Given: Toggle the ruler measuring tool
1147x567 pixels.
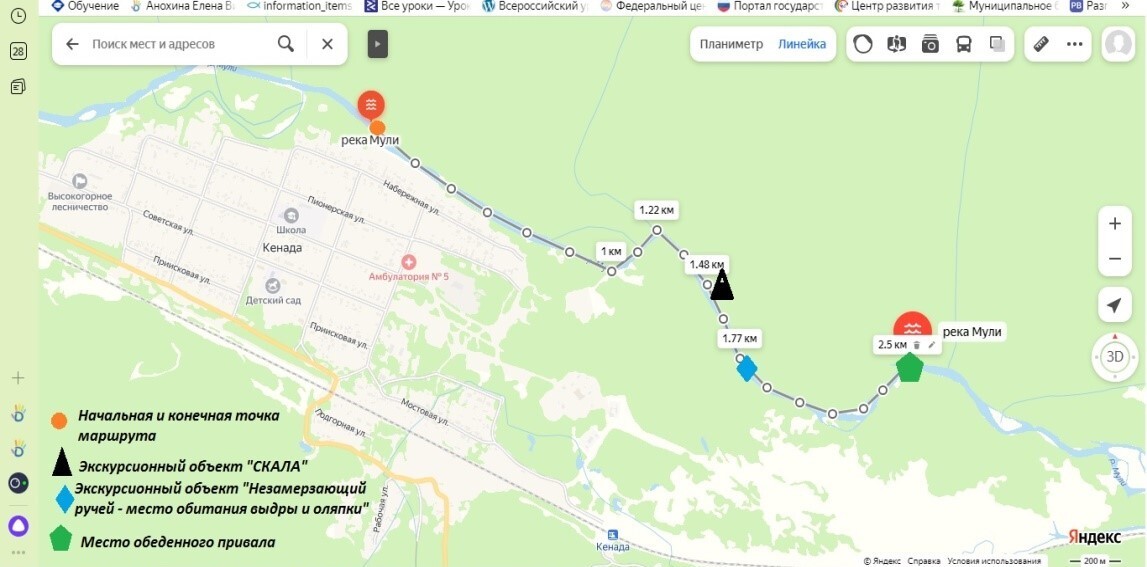Looking at the screenshot, I should [x=1041, y=44].
